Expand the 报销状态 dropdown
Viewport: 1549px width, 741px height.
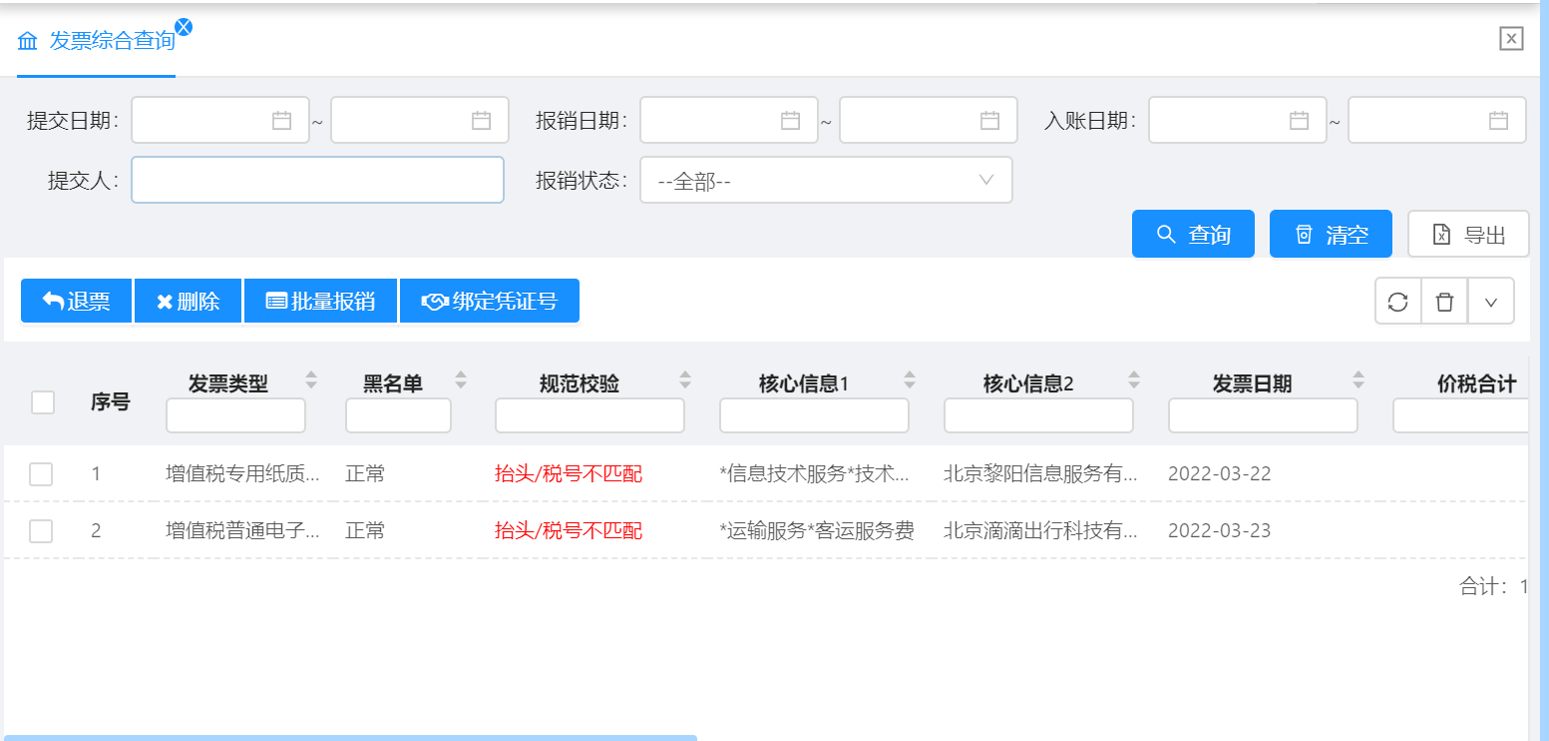[826, 180]
